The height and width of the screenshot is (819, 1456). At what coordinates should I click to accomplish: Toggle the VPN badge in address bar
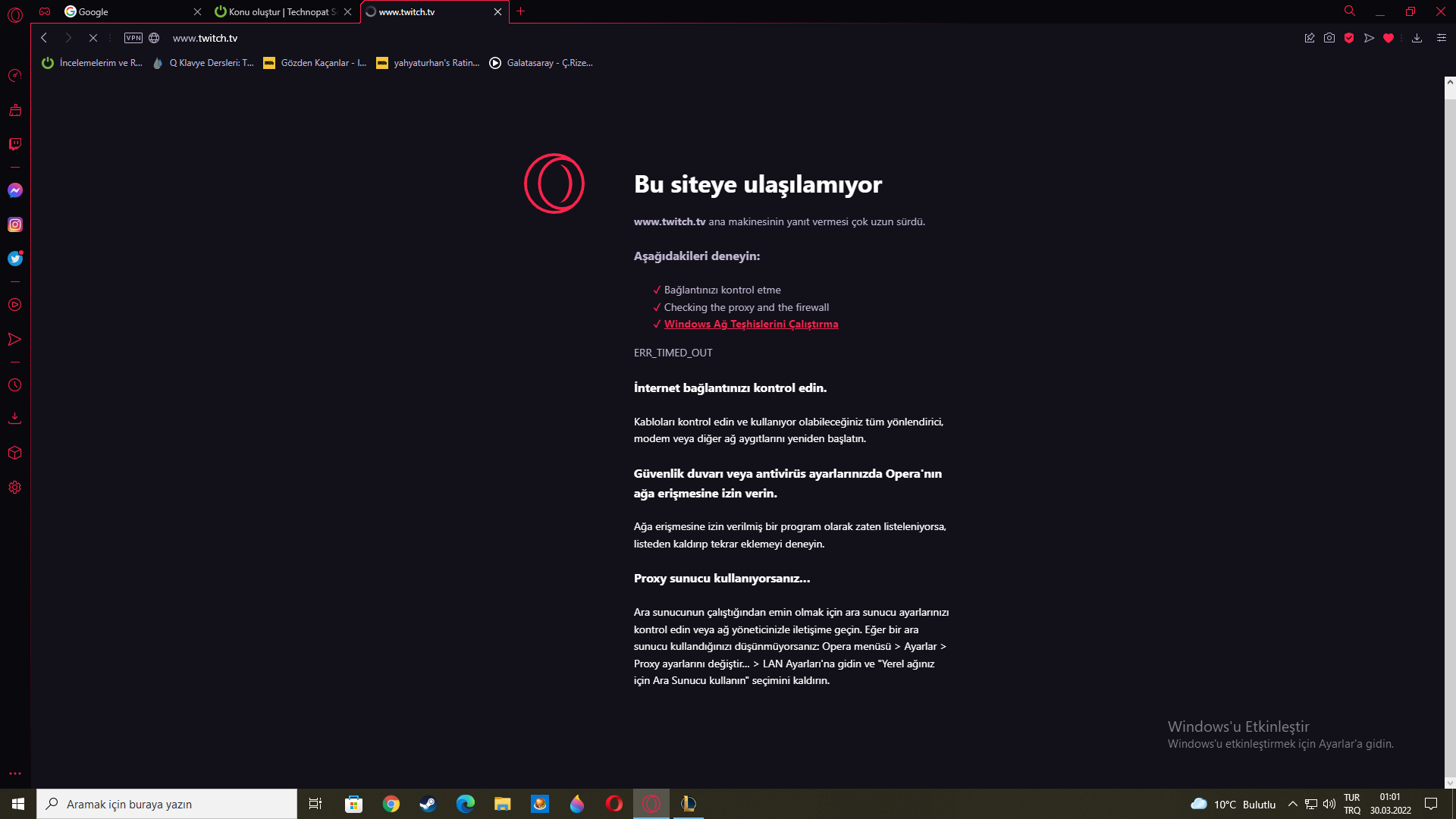[133, 38]
